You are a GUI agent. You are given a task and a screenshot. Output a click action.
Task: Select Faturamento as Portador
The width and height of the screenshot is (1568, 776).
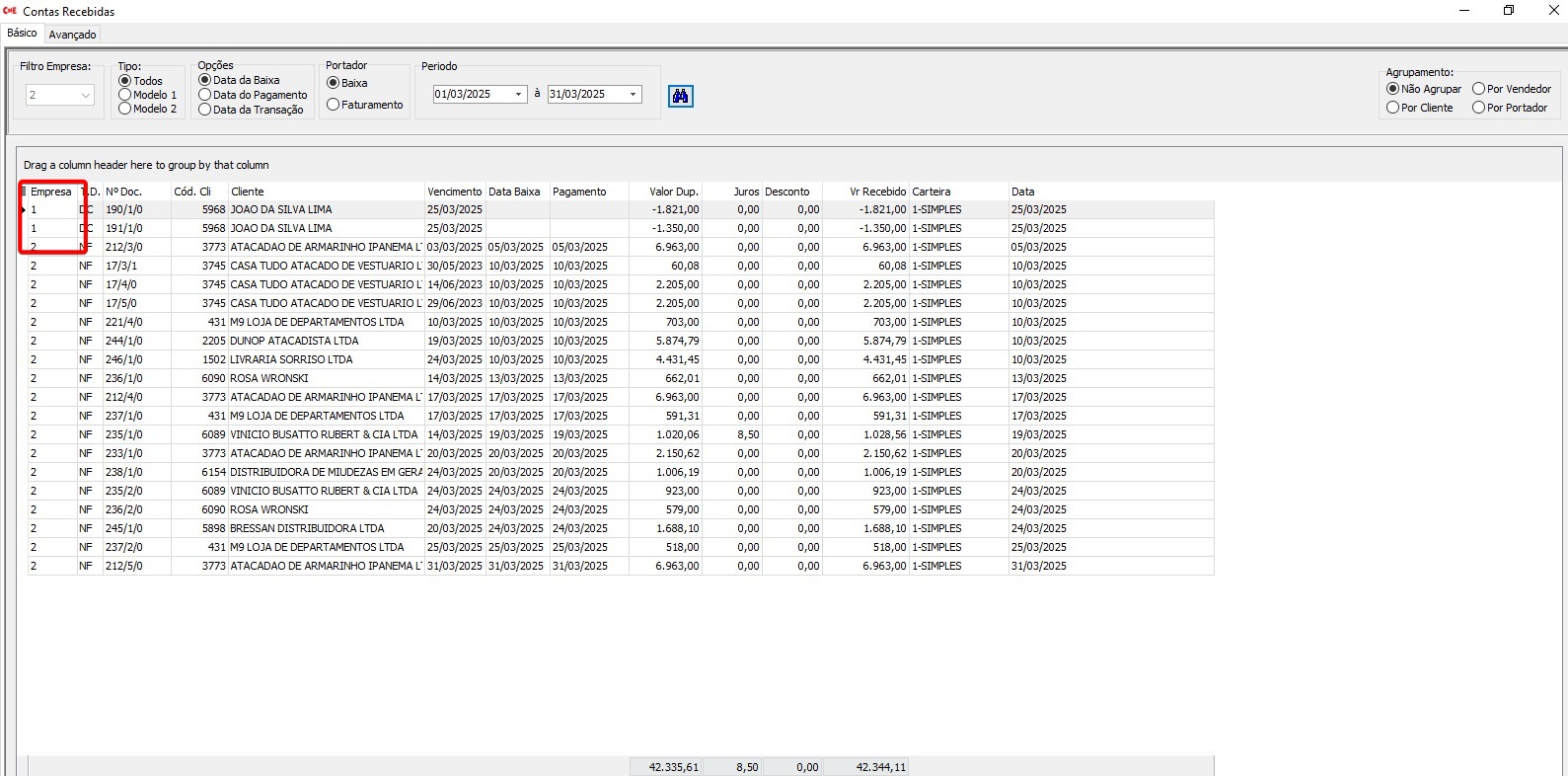(334, 105)
